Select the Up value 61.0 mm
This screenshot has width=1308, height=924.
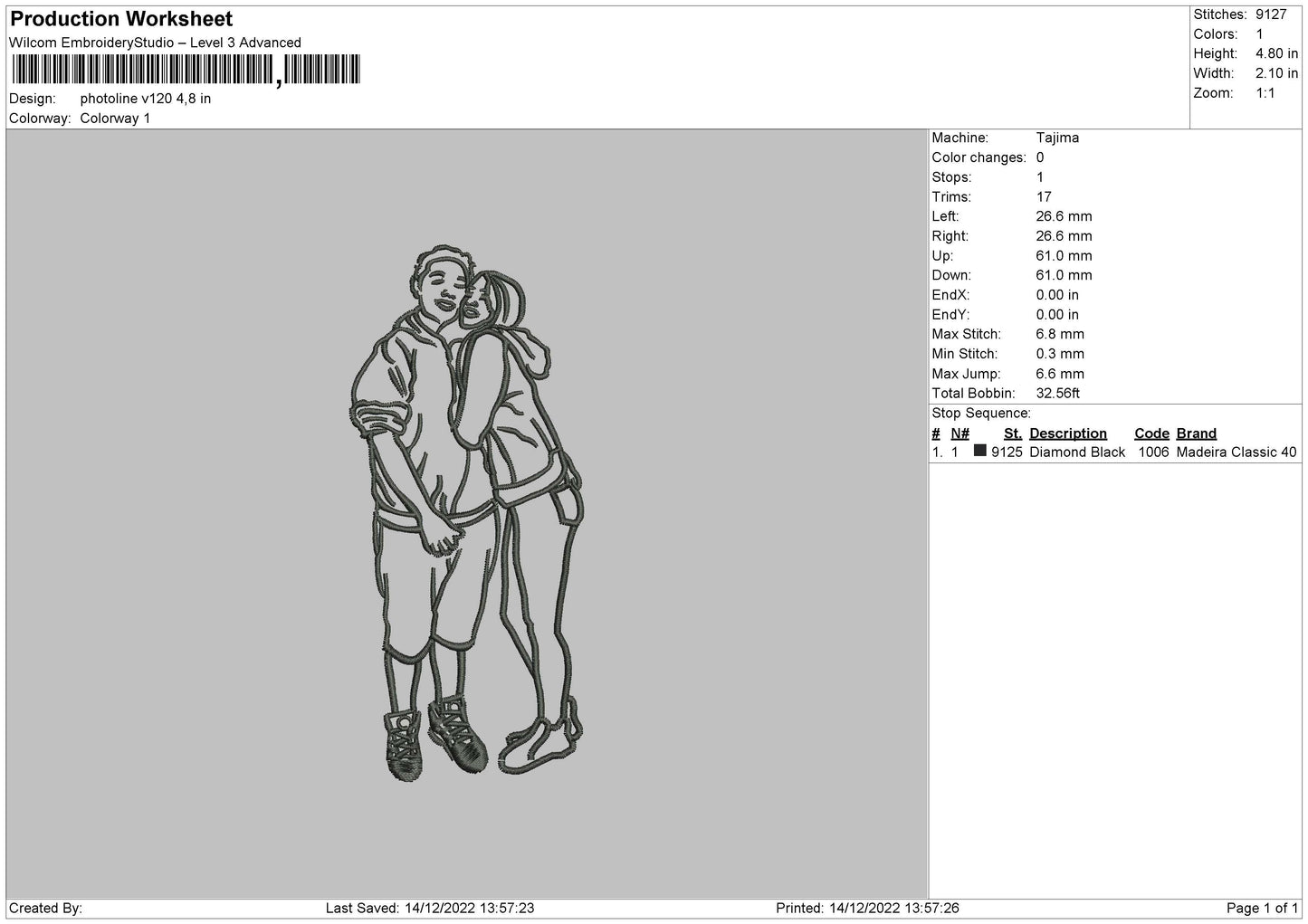coord(1064,256)
